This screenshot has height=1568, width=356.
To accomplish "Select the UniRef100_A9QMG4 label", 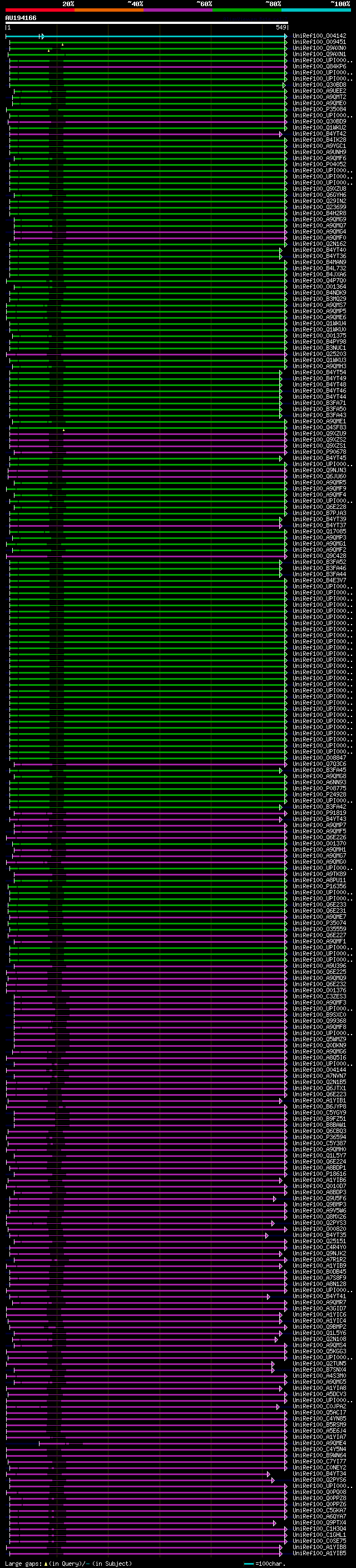I will (x=319, y=232).
